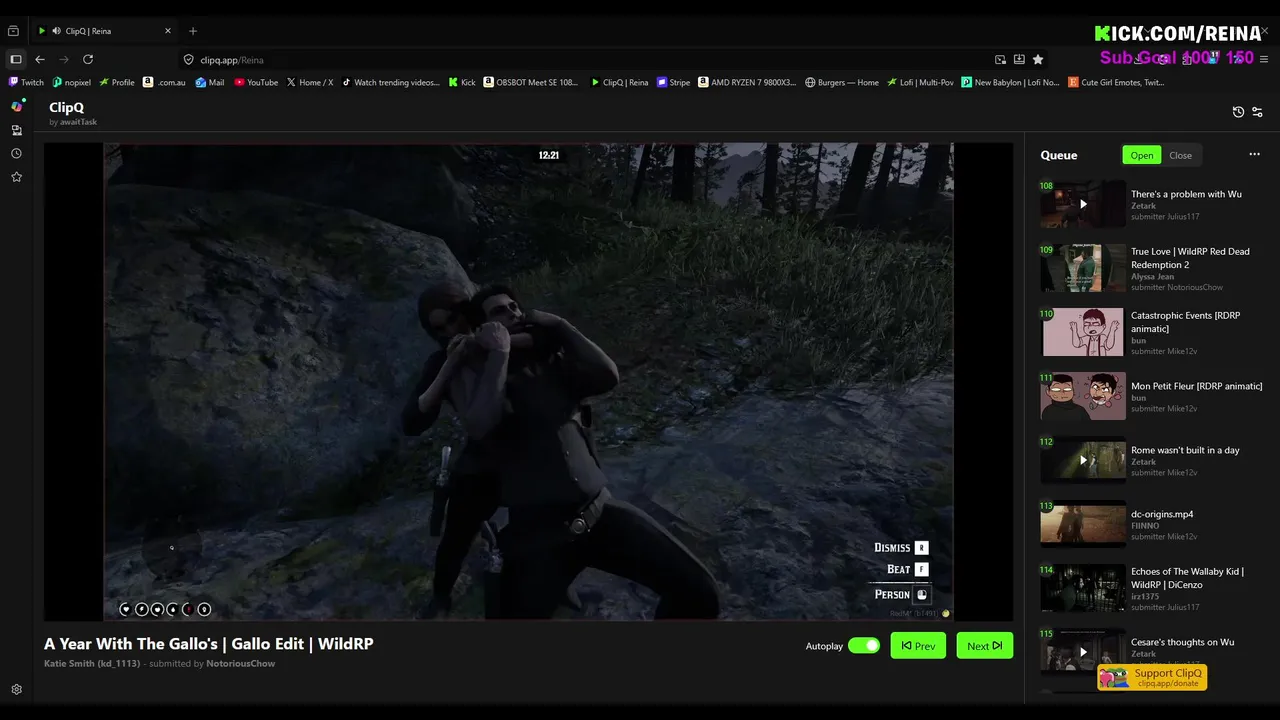1280x720 pixels.
Task: Open ClipQ queue history icon
Action: (1238, 112)
